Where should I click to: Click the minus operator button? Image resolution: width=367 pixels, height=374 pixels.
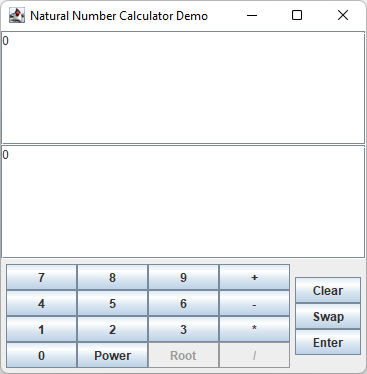tap(255, 303)
